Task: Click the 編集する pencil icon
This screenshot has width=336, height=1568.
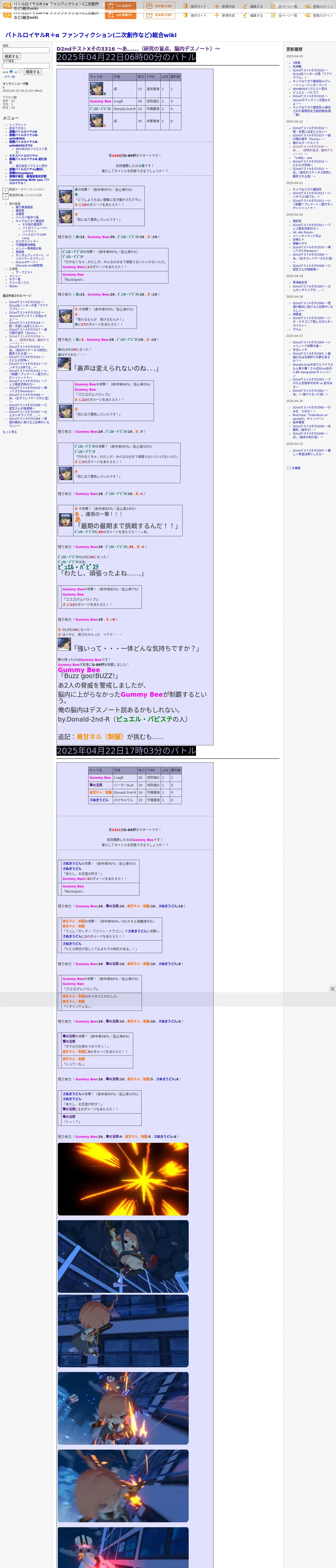Action: click(x=245, y=6)
